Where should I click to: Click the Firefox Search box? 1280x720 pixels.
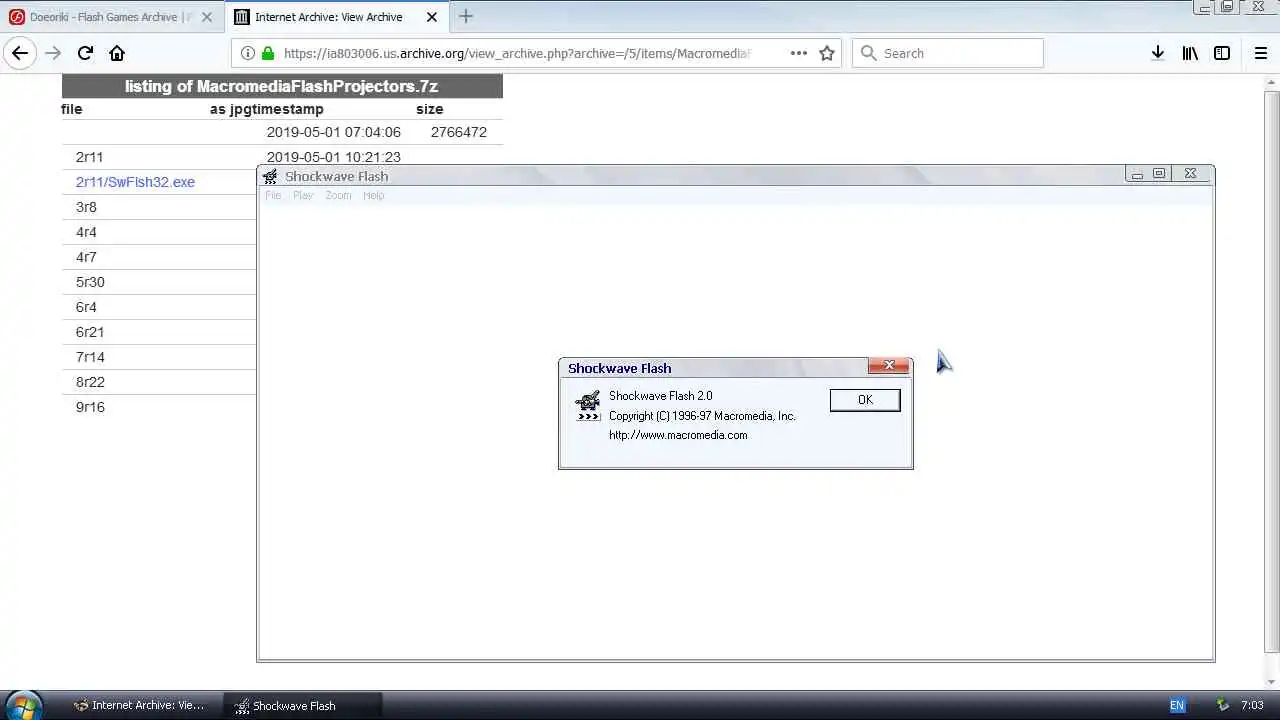(x=948, y=53)
